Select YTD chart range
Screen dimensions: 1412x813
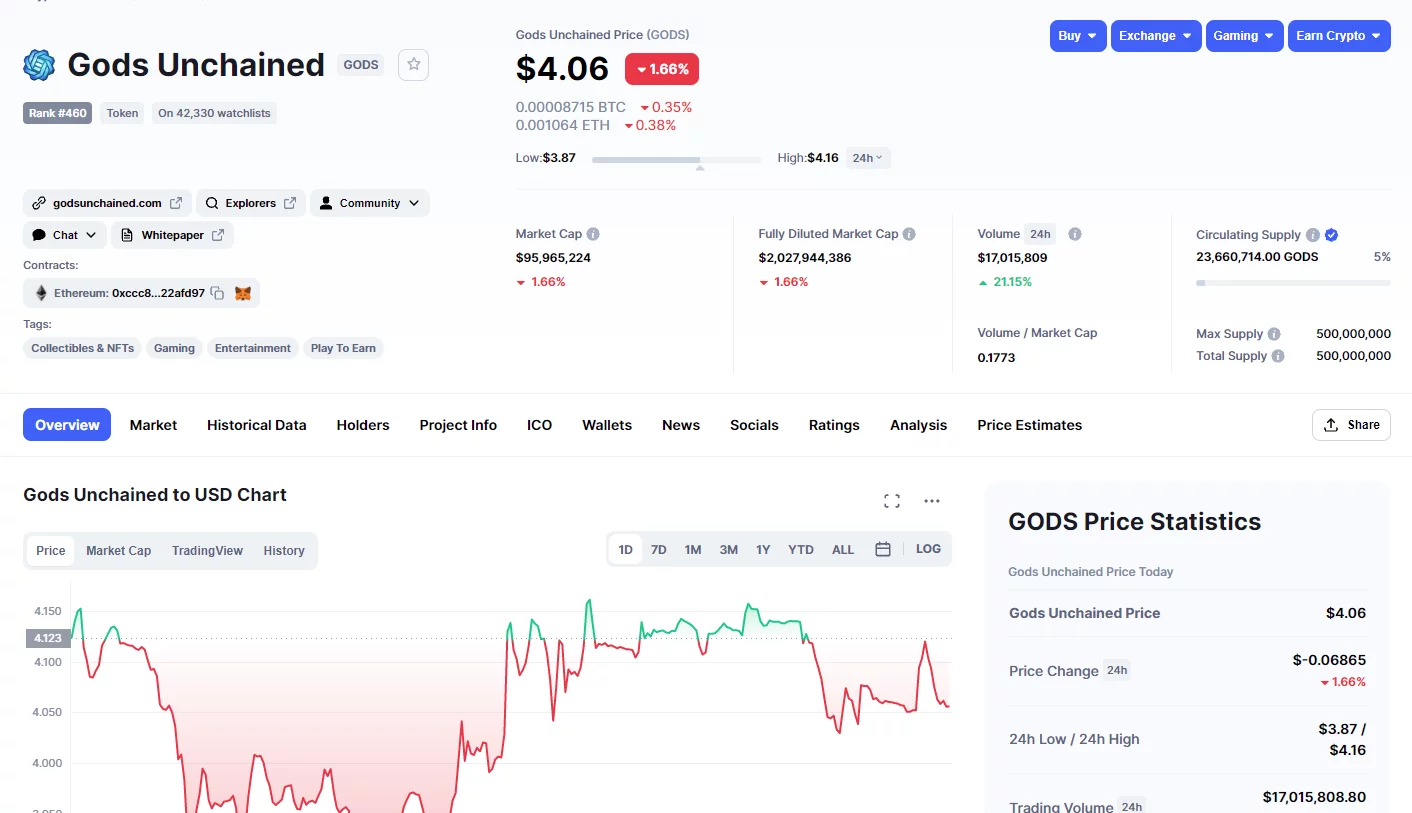tap(801, 550)
